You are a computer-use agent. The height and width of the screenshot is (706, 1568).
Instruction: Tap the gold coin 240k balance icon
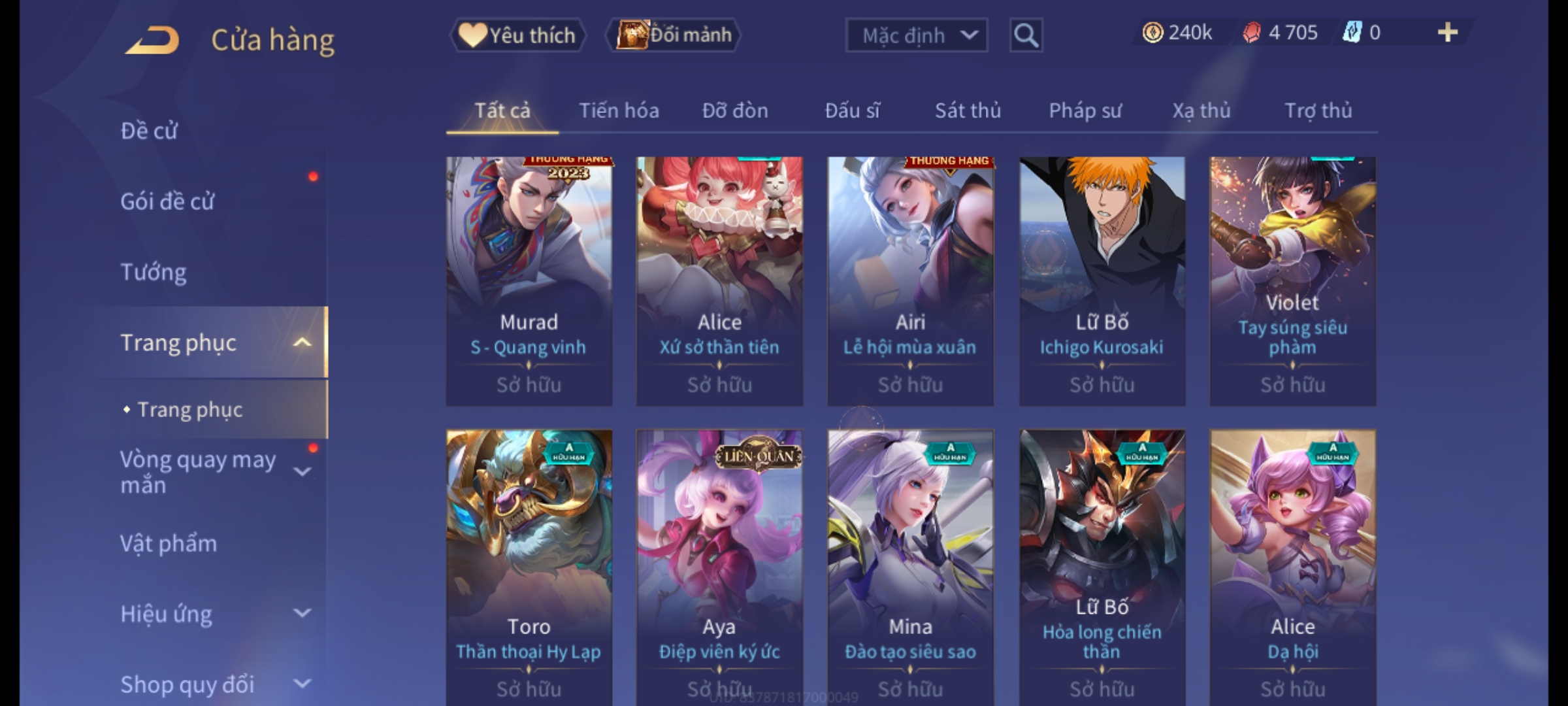[x=1152, y=33]
